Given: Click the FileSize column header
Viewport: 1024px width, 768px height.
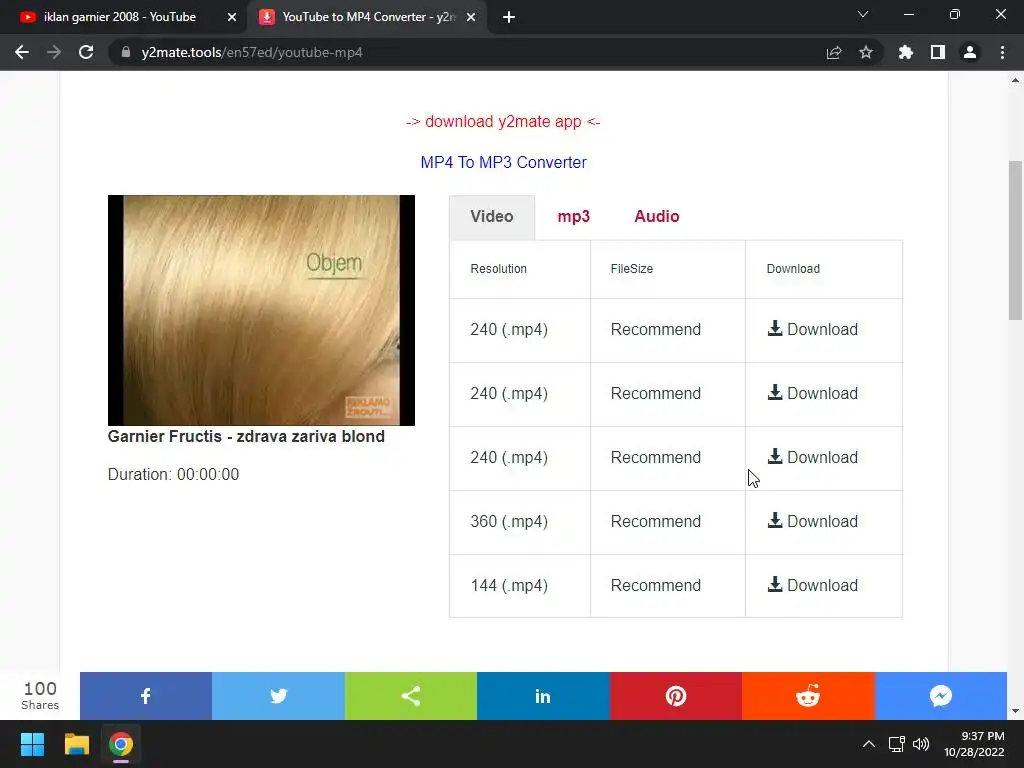Looking at the screenshot, I should [x=667, y=269].
